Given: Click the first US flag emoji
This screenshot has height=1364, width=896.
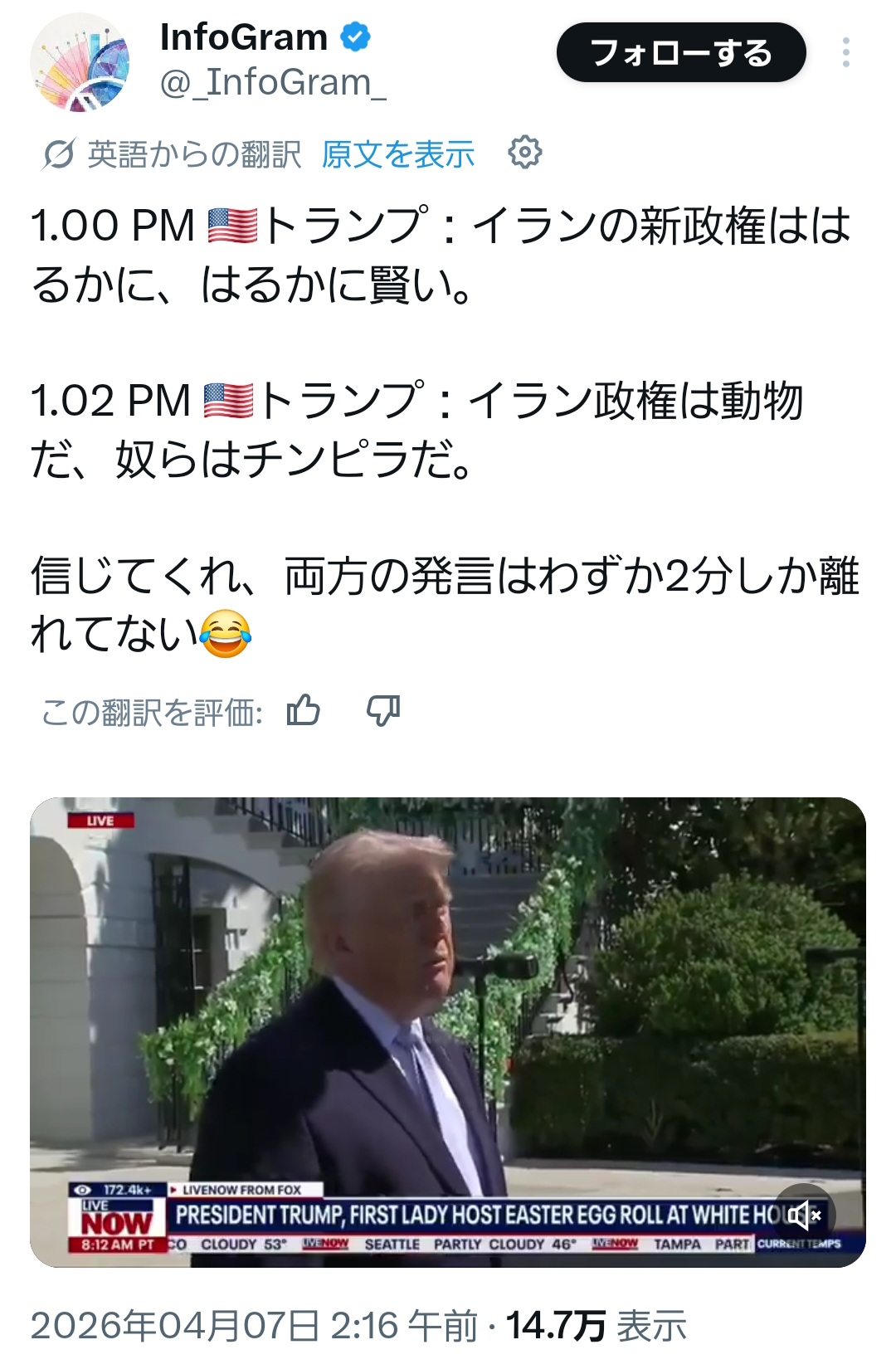Looking at the screenshot, I should (x=232, y=226).
